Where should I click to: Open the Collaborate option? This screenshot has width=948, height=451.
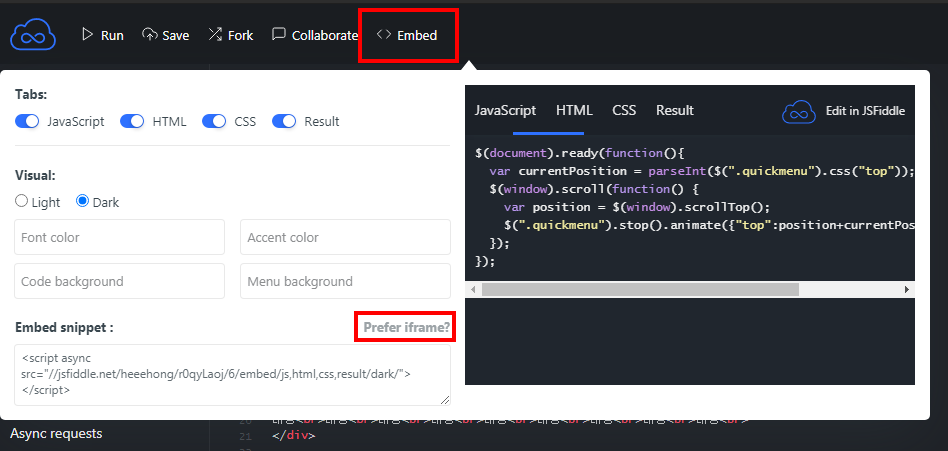point(314,35)
